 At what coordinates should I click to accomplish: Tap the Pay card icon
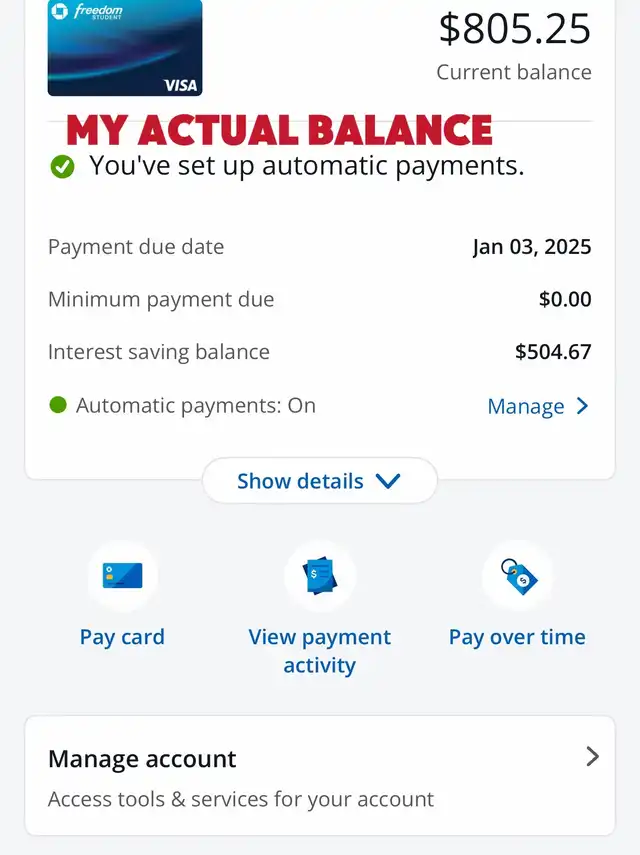pos(122,575)
